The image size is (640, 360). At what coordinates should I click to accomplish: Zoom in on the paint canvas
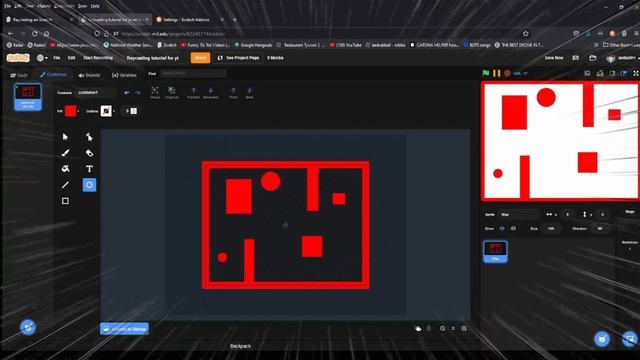point(464,328)
